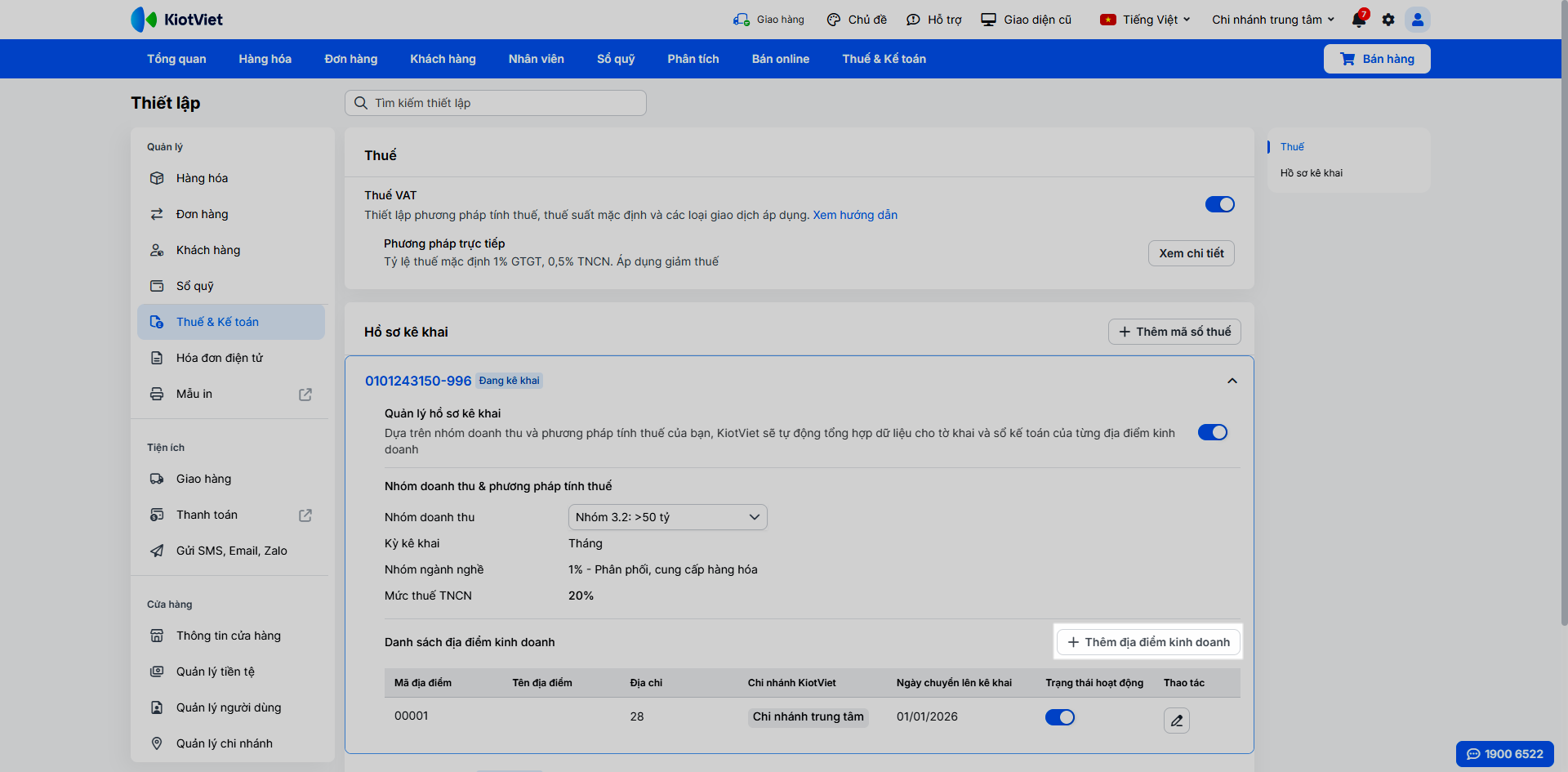Viewport: 1568px width, 772px height.
Task: Open the Nhân viên menu
Action: pos(537,59)
